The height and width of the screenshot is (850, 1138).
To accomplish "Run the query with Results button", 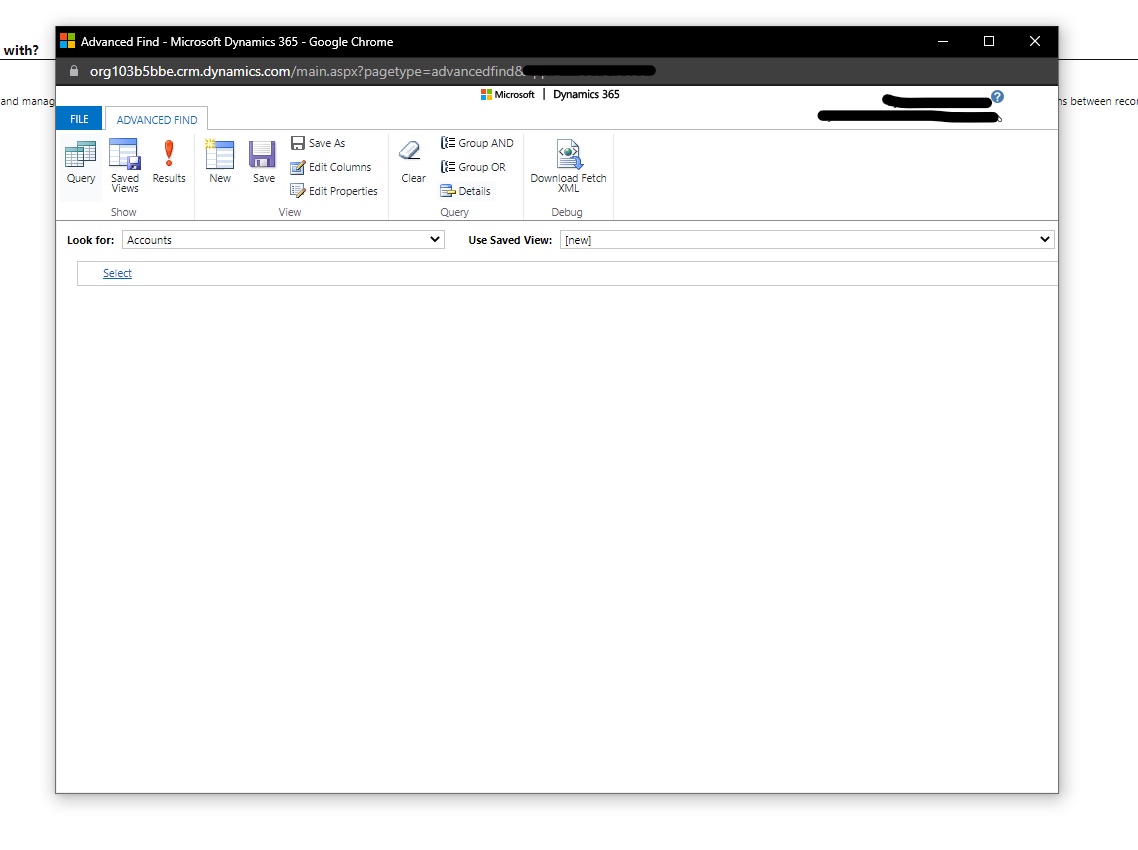I will (x=169, y=163).
